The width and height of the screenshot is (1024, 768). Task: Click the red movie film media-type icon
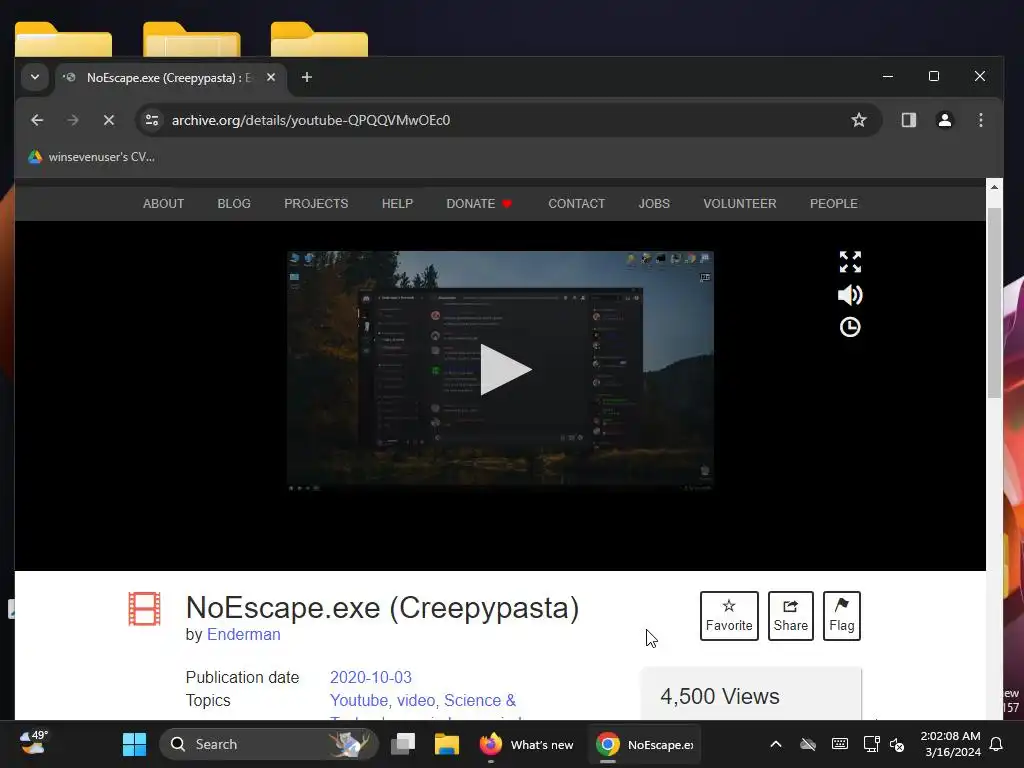tap(144, 609)
